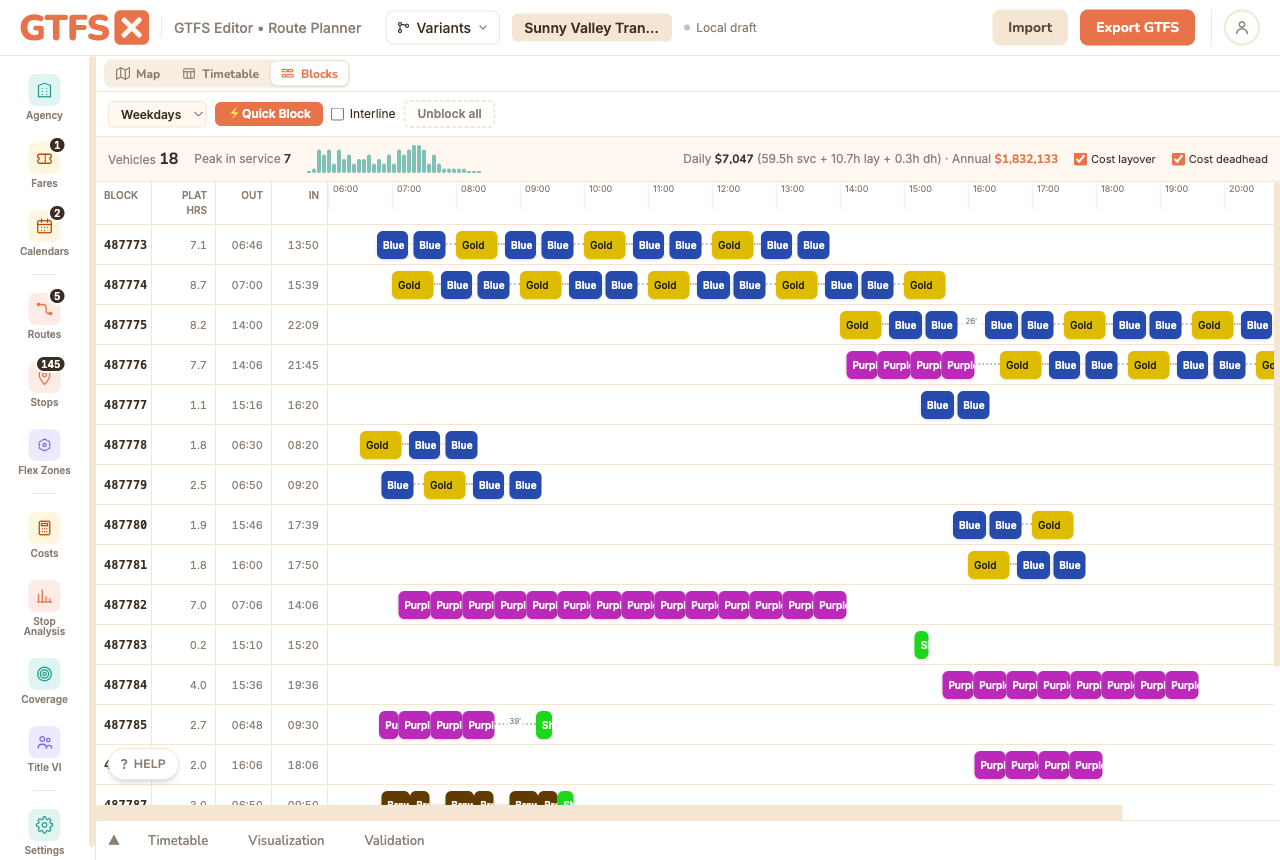The width and height of the screenshot is (1280, 860).
Task: Open the Settings gear icon
Action: 44,825
